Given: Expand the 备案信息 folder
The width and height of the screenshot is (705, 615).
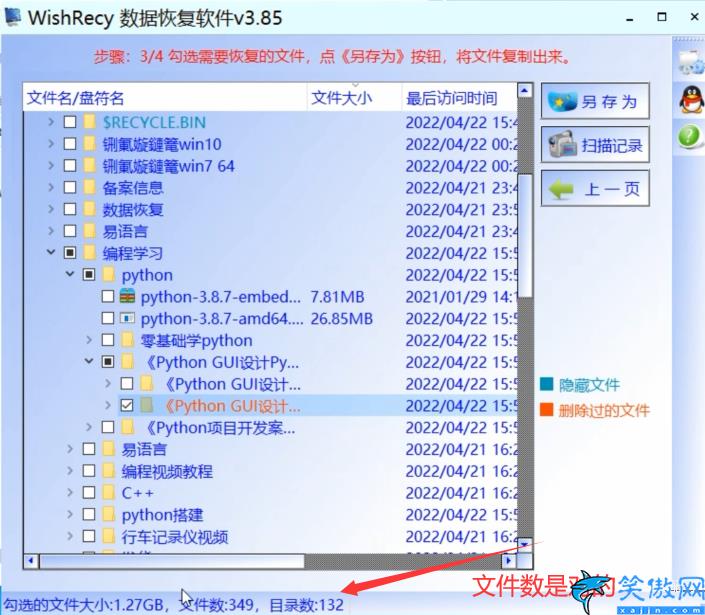Looking at the screenshot, I should point(51,187).
